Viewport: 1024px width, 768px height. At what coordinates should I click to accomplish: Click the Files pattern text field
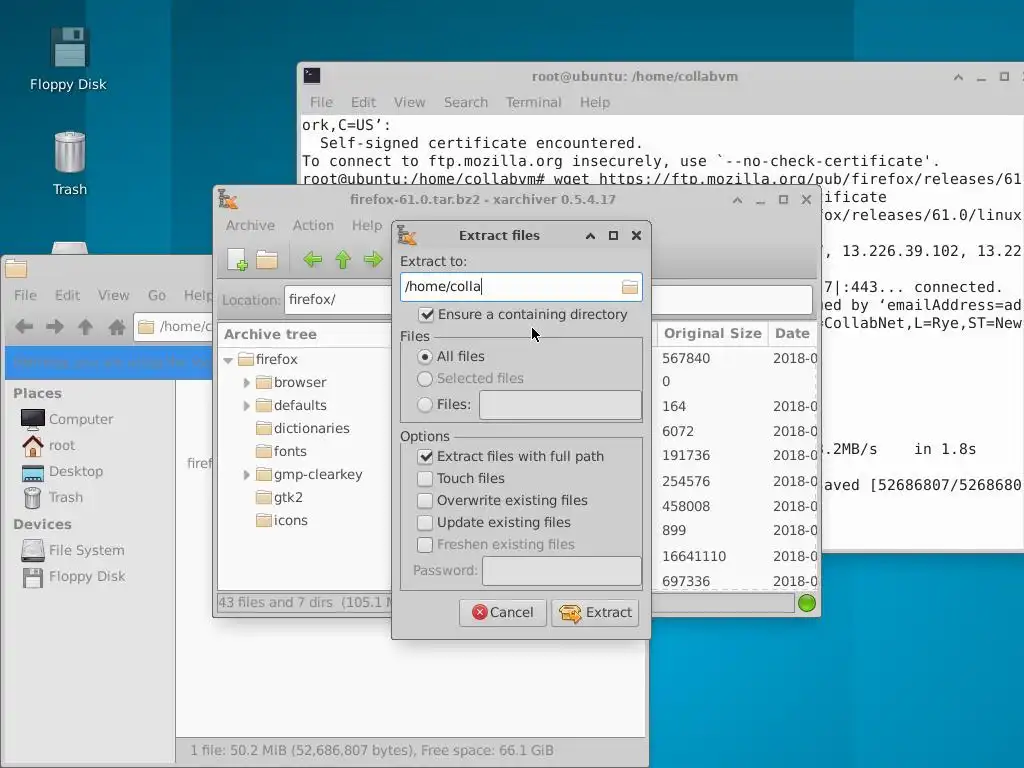560,405
